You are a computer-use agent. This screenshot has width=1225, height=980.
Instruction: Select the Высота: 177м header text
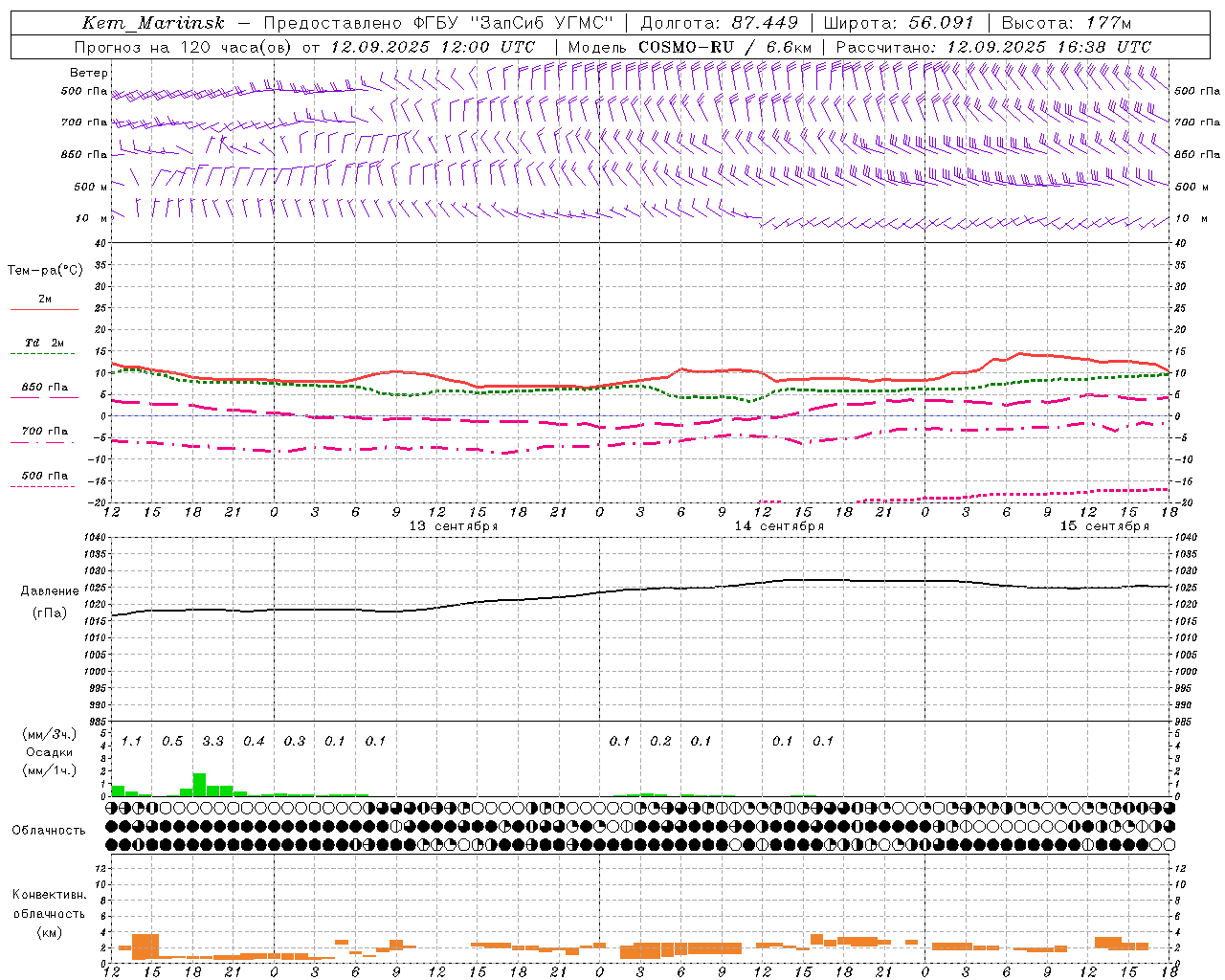(x=1066, y=23)
